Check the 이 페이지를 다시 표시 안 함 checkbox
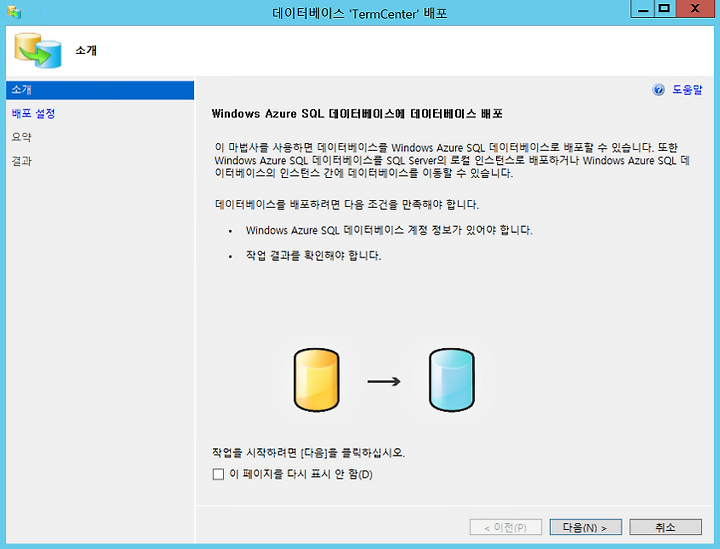This screenshot has height=549, width=720. tap(218, 474)
